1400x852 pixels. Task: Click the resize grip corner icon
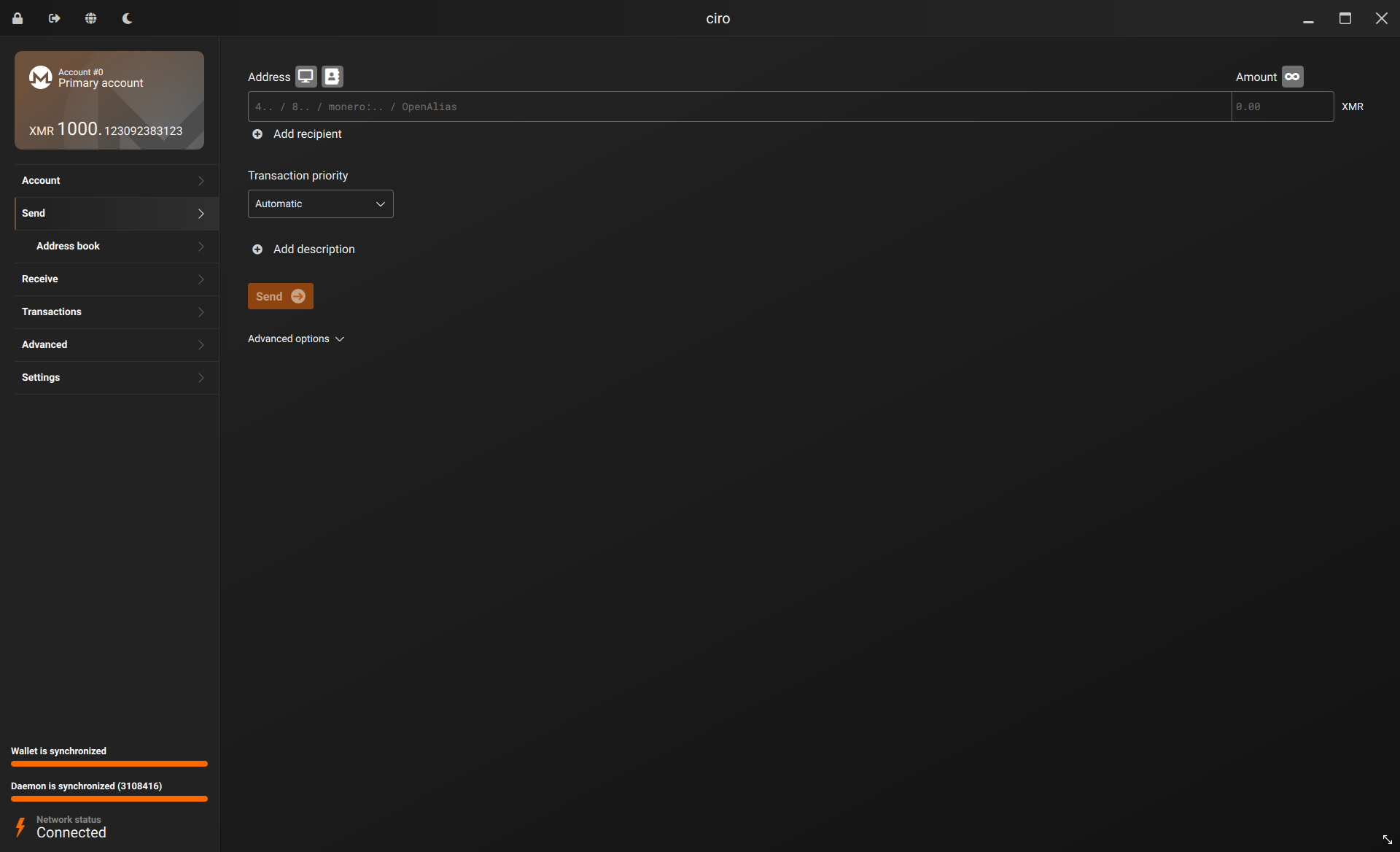[1387, 840]
